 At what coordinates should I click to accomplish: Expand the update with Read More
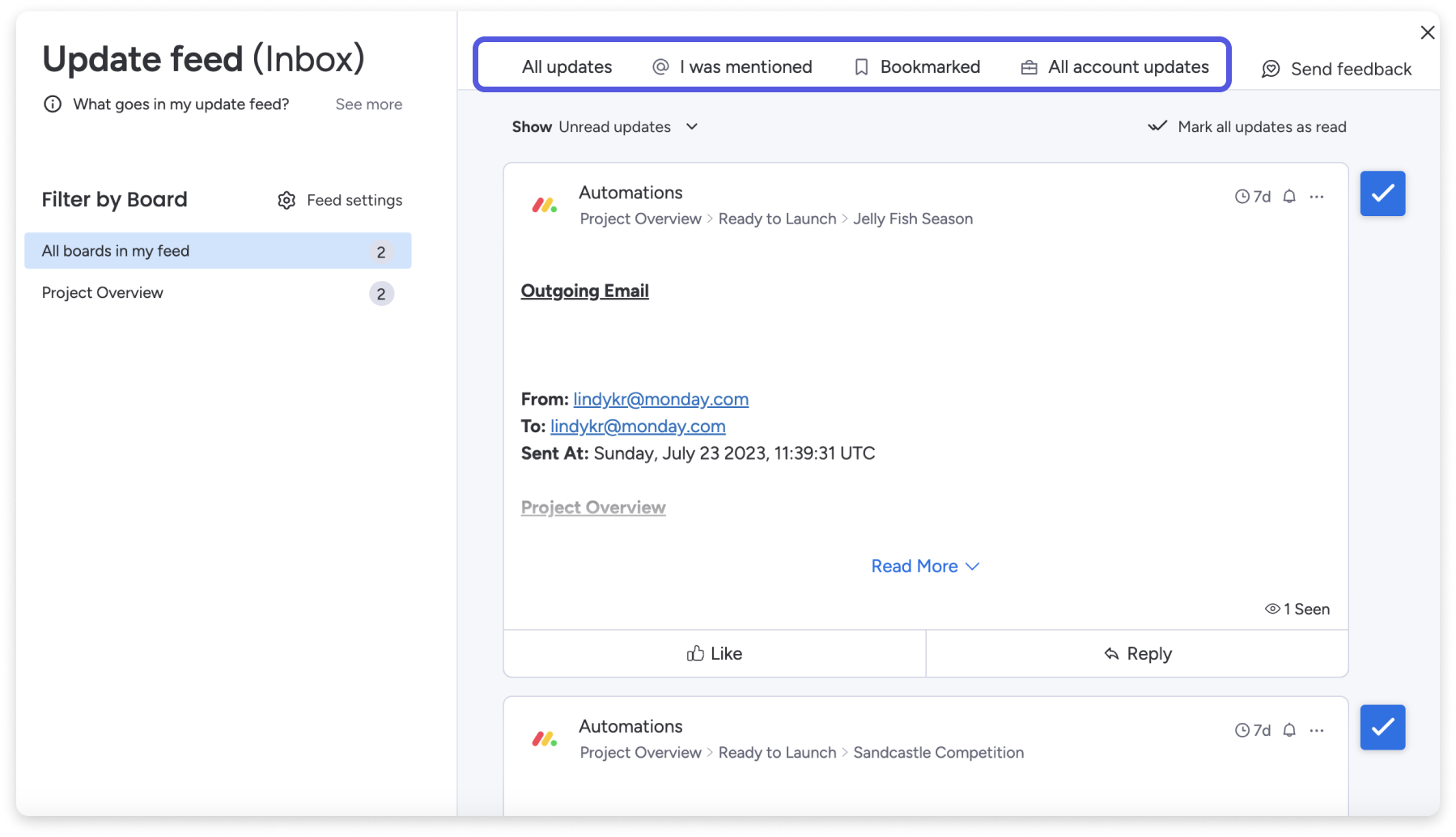tap(924, 566)
